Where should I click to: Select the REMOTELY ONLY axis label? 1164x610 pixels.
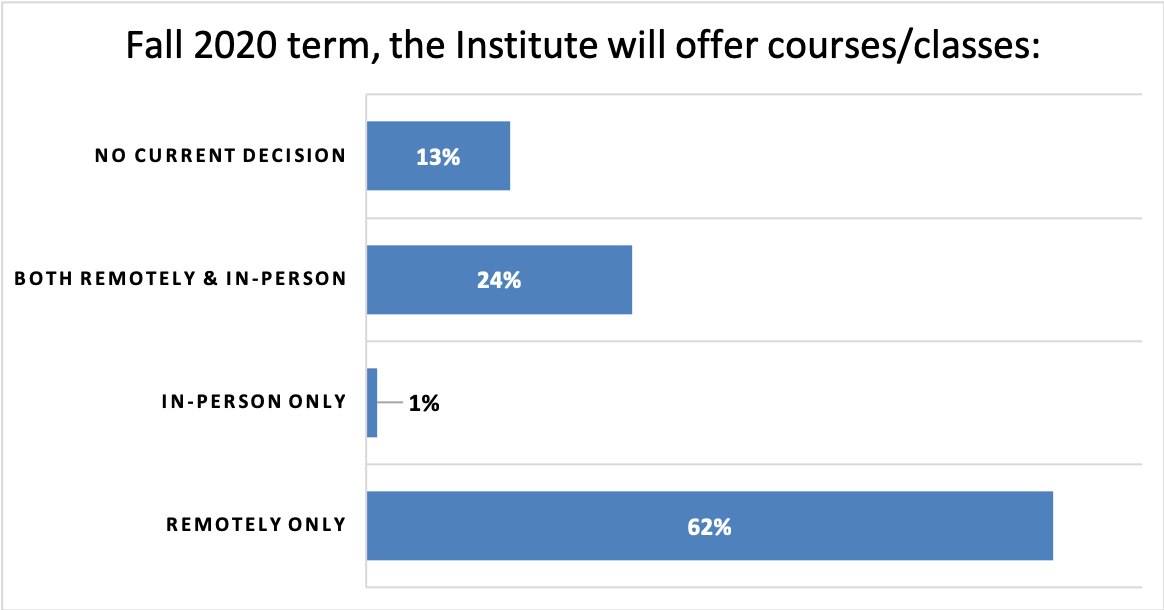[x=256, y=525]
